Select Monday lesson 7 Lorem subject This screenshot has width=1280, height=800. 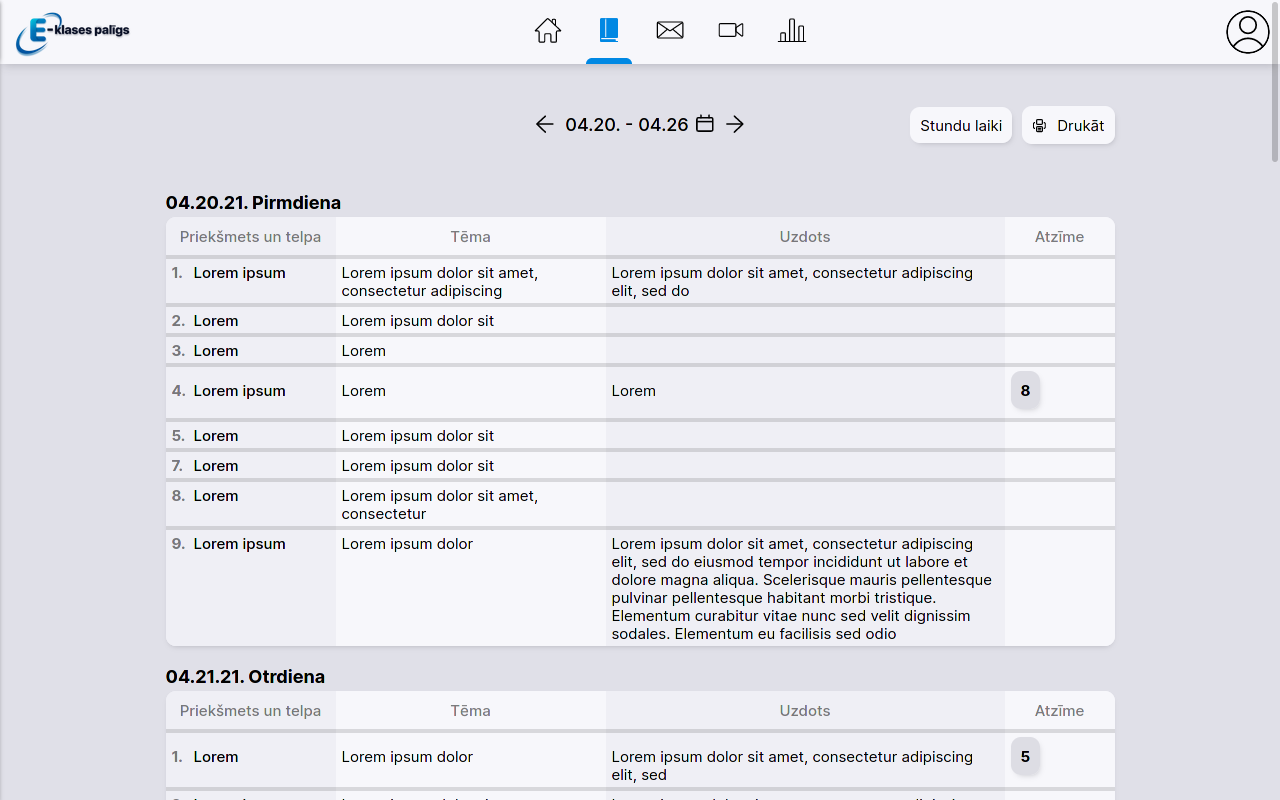tap(216, 466)
